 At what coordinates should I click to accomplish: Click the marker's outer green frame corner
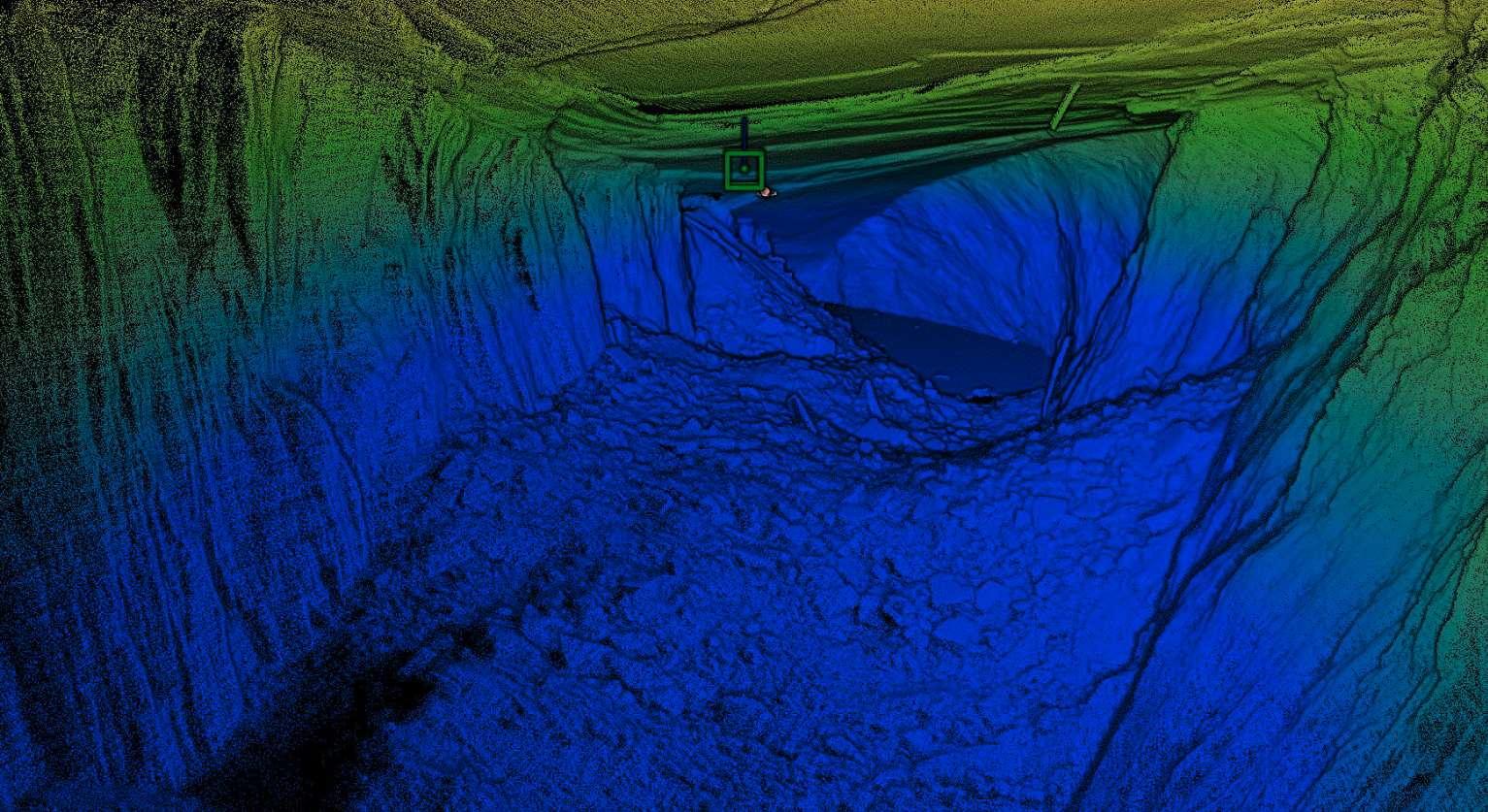(x=725, y=151)
